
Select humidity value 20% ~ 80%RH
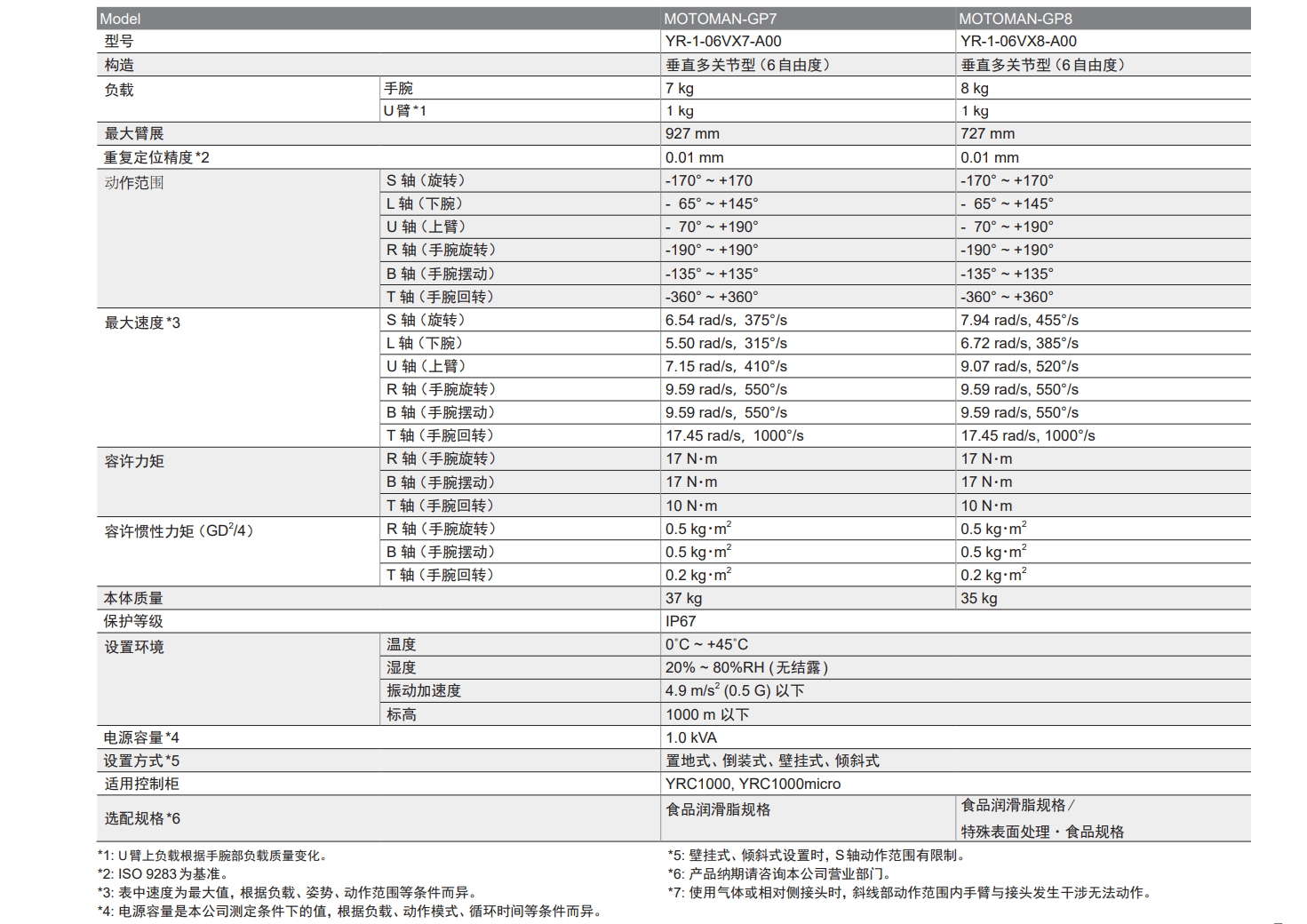[x=714, y=667]
